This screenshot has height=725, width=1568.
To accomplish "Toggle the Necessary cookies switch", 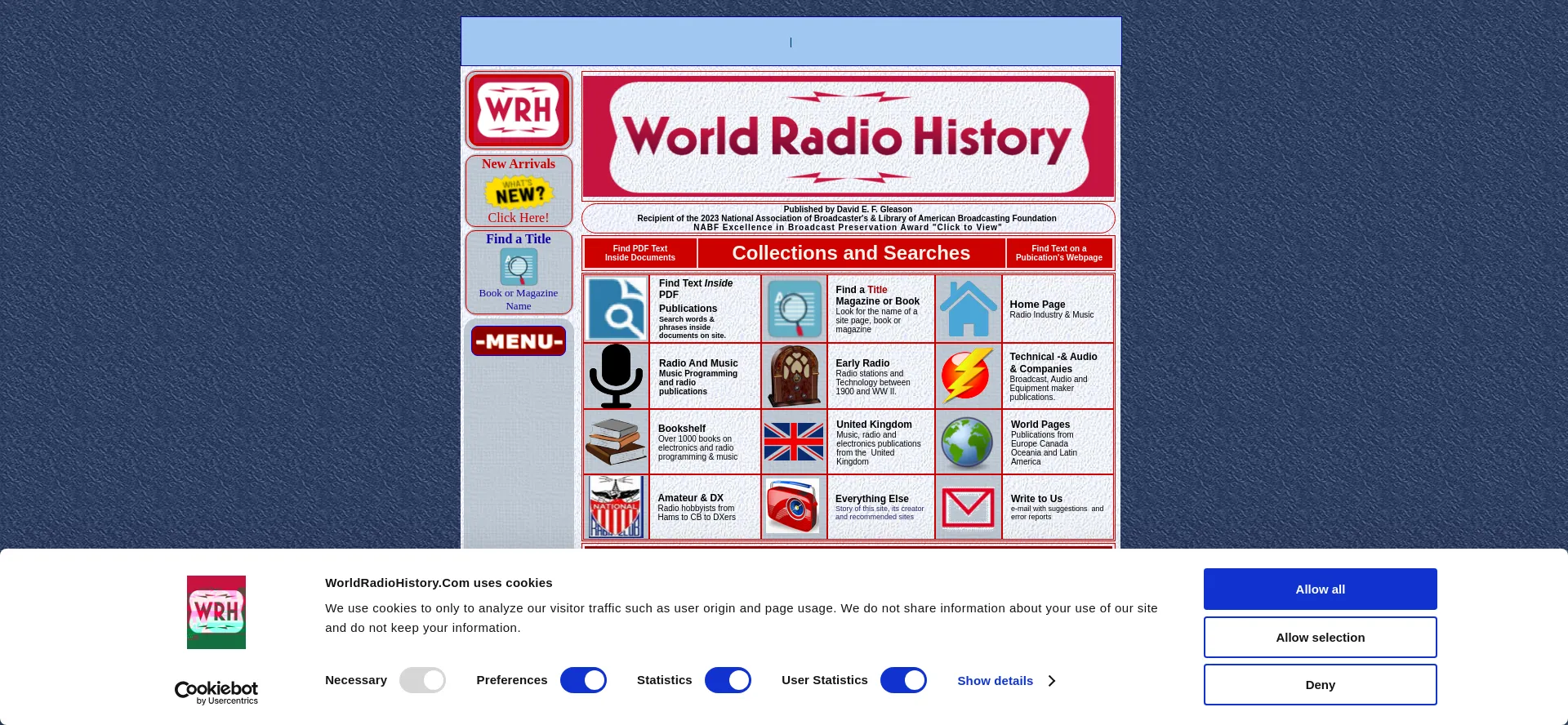I will click(x=422, y=680).
